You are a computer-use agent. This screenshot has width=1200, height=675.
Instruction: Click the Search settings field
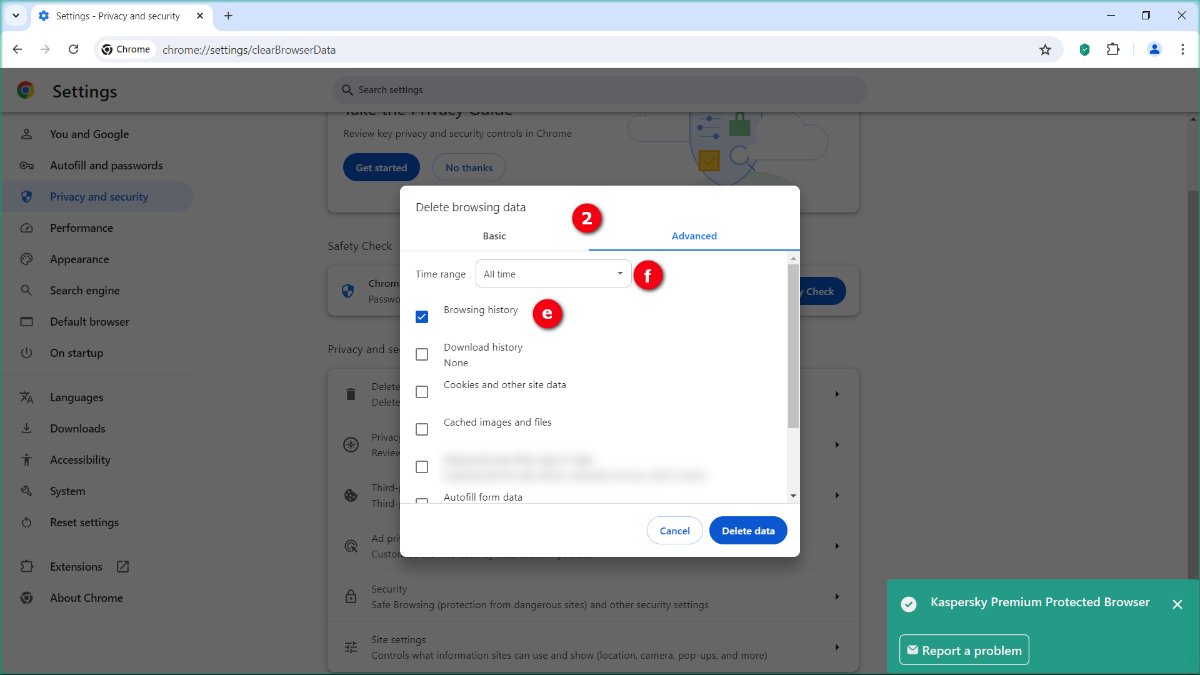pos(600,90)
